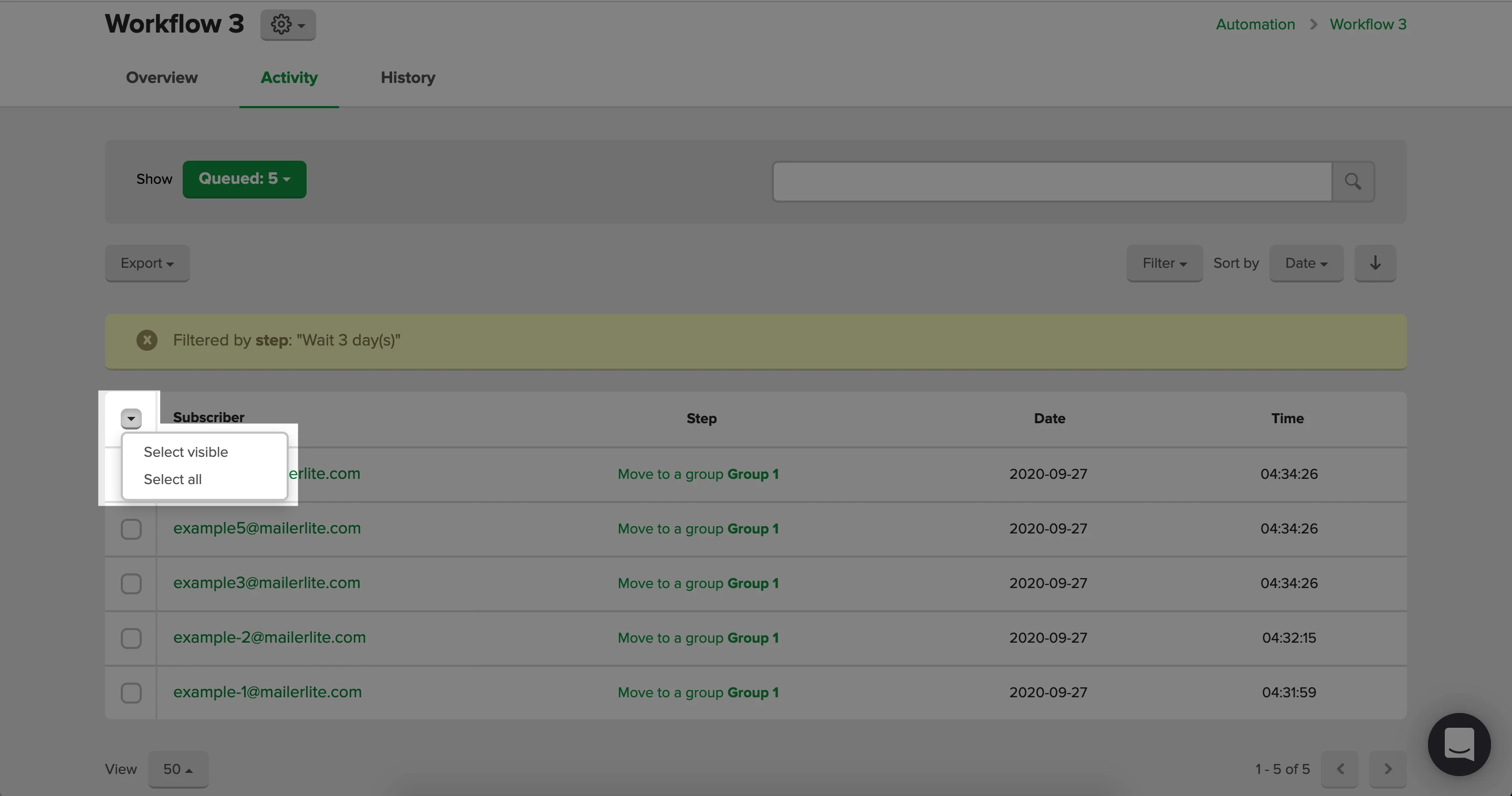
Task: Open the Filter dropdown
Action: 1164,263
